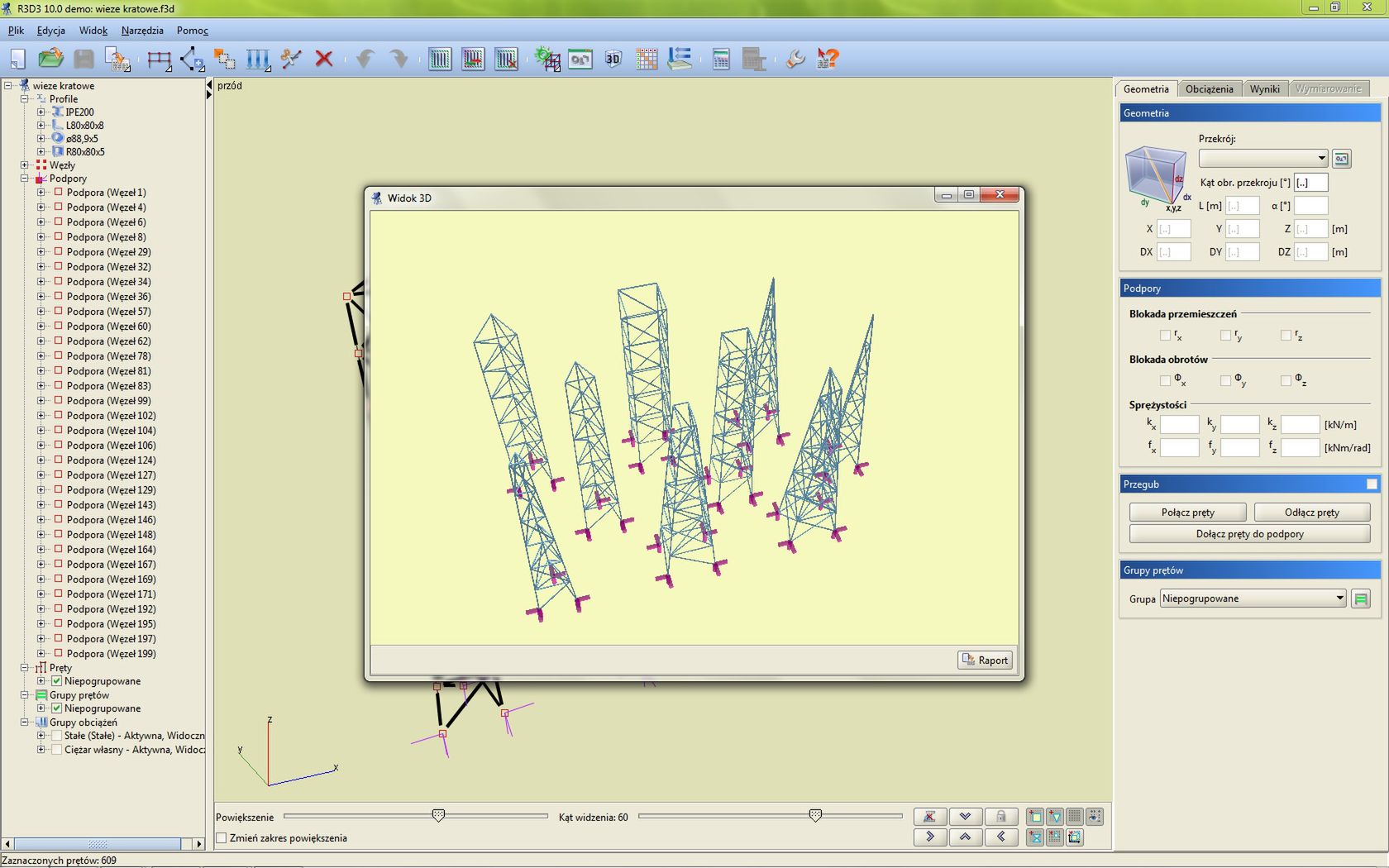Viewport: 1389px width, 868px height.
Task: Click the green group icon beside Grupa
Action: [x=1360, y=599]
